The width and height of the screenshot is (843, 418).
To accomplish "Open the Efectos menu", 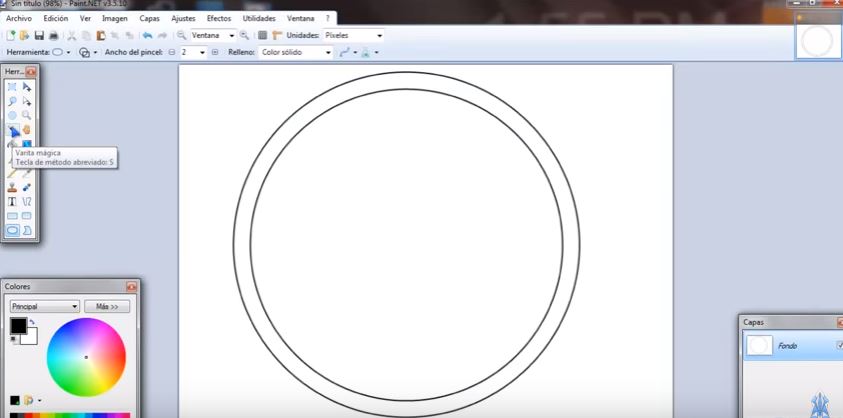I will click(218, 18).
